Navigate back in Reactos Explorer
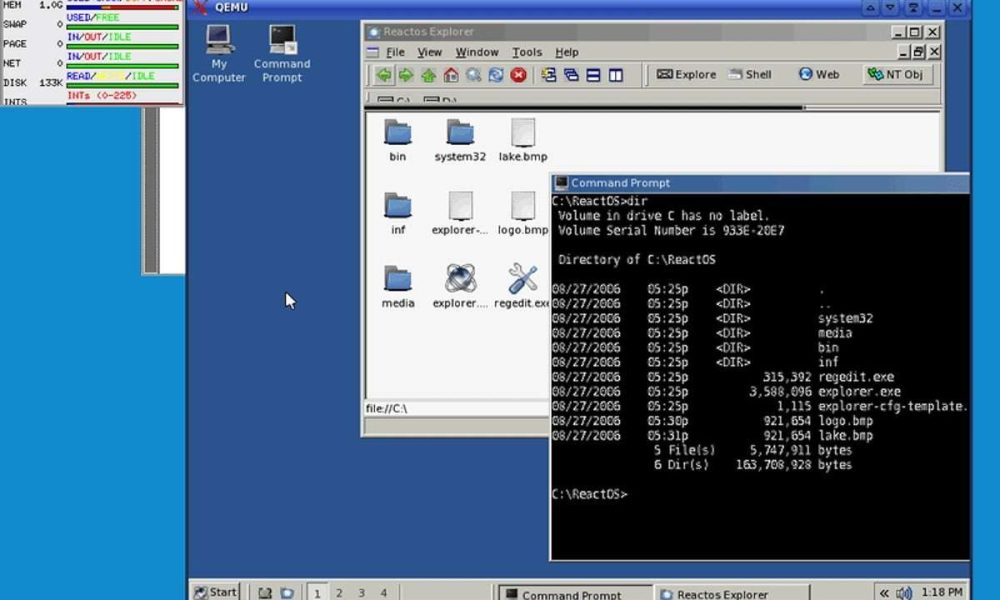The width and height of the screenshot is (1000, 600). [383, 74]
